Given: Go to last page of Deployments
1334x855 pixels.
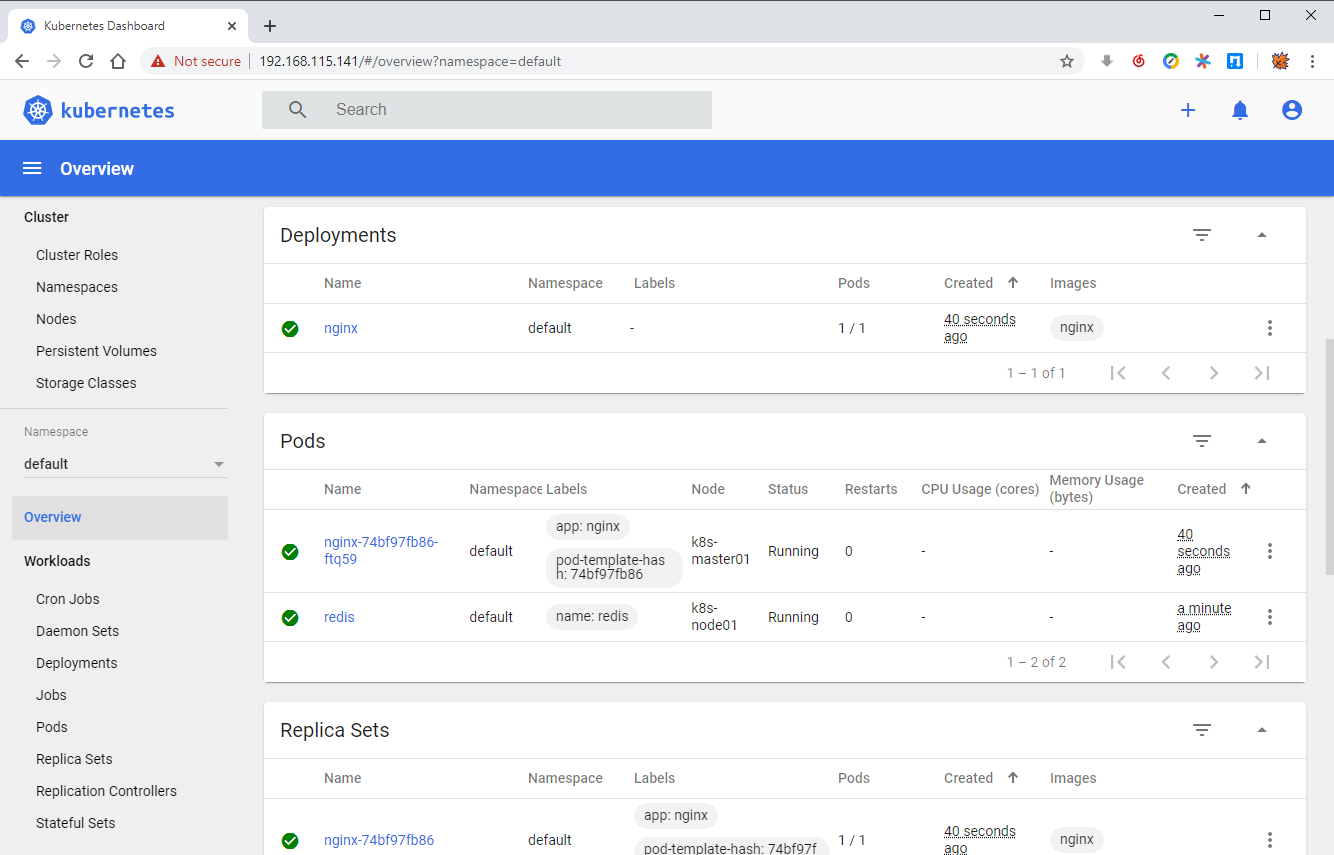Looking at the screenshot, I should [x=1262, y=373].
